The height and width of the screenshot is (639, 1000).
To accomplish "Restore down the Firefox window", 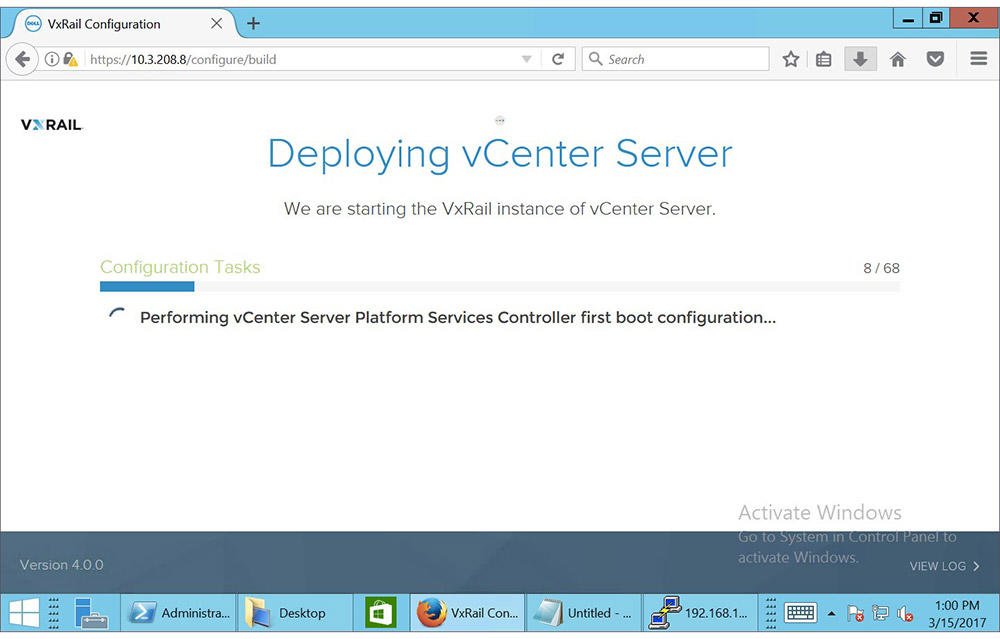I will coord(936,18).
